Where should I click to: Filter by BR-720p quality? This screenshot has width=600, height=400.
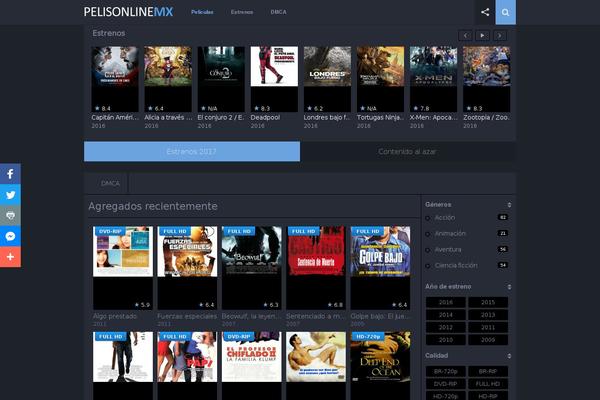(445, 371)
